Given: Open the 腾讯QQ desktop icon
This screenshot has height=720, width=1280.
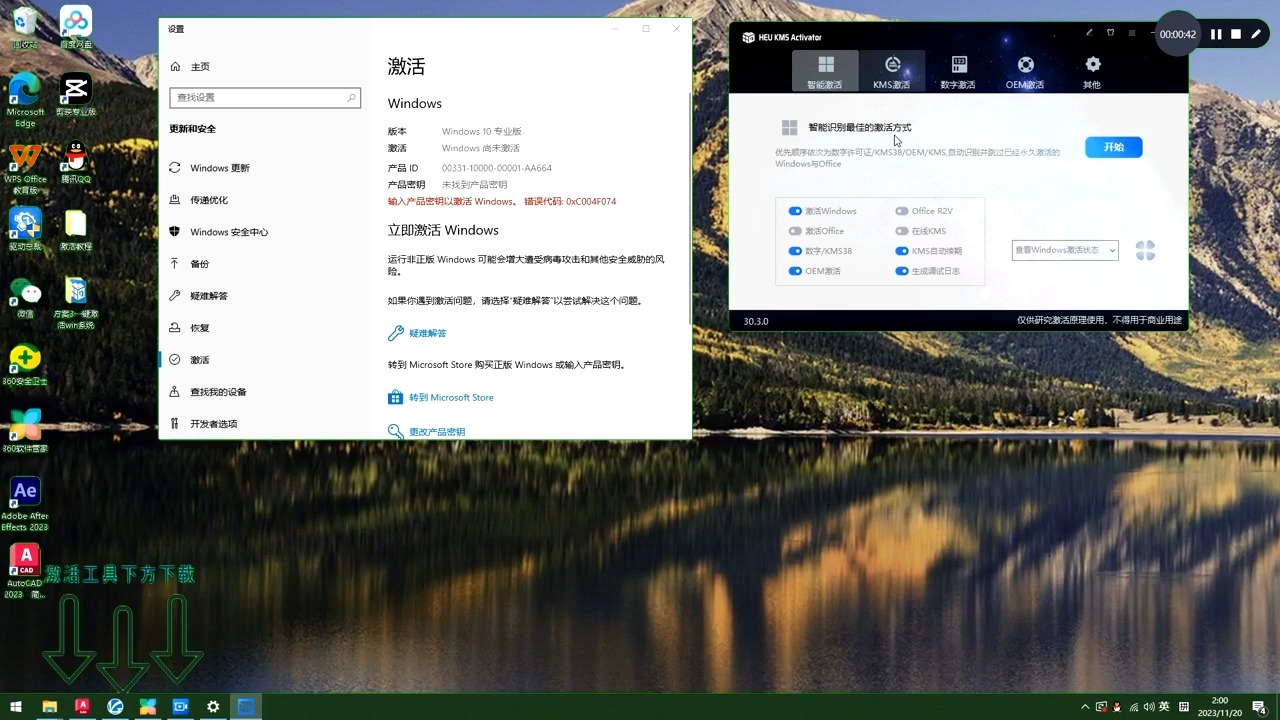Looking at the screenshot, I should coord(76,163).
